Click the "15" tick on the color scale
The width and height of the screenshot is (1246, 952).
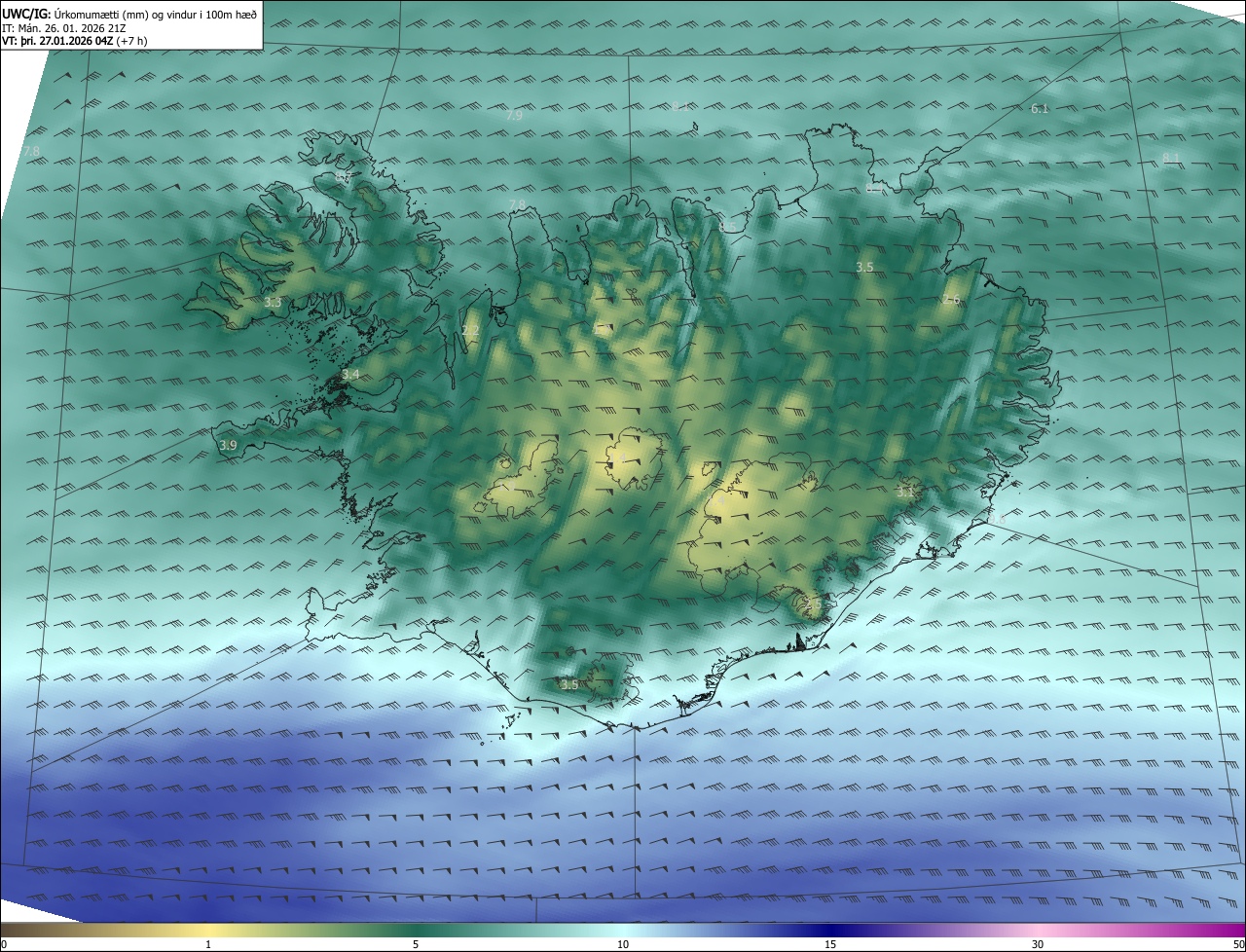click(830, 944)
